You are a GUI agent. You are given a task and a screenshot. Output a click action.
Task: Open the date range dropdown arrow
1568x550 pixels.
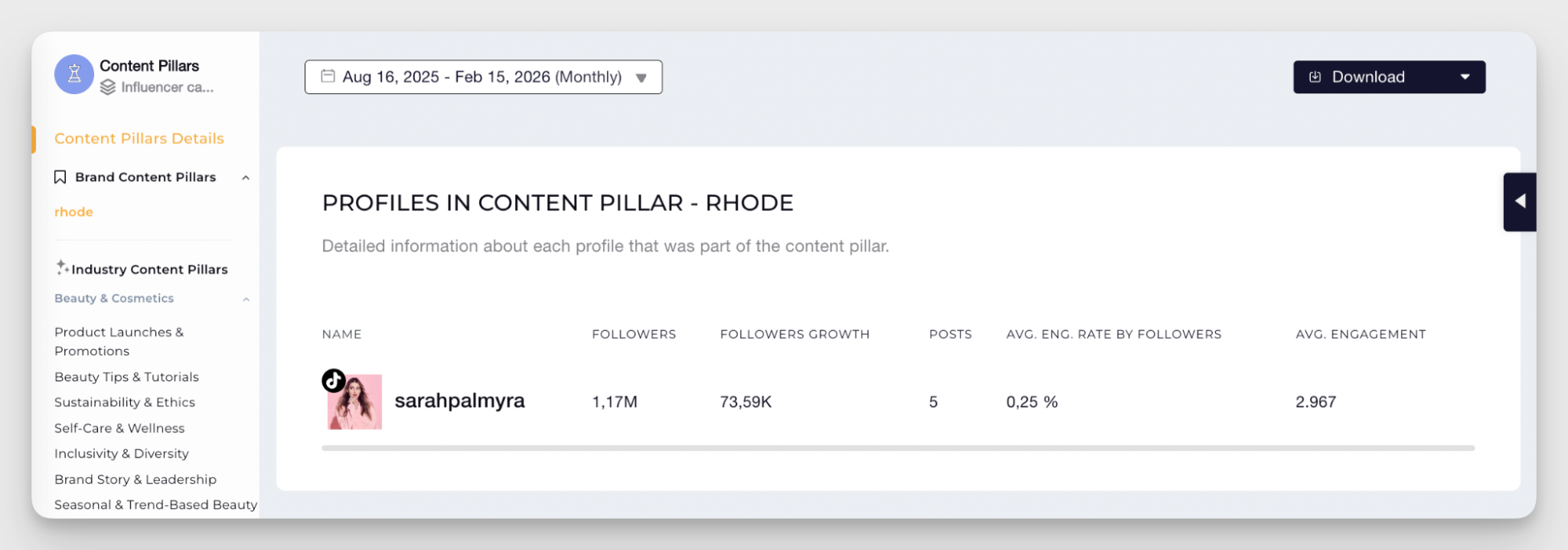[642, 78]
